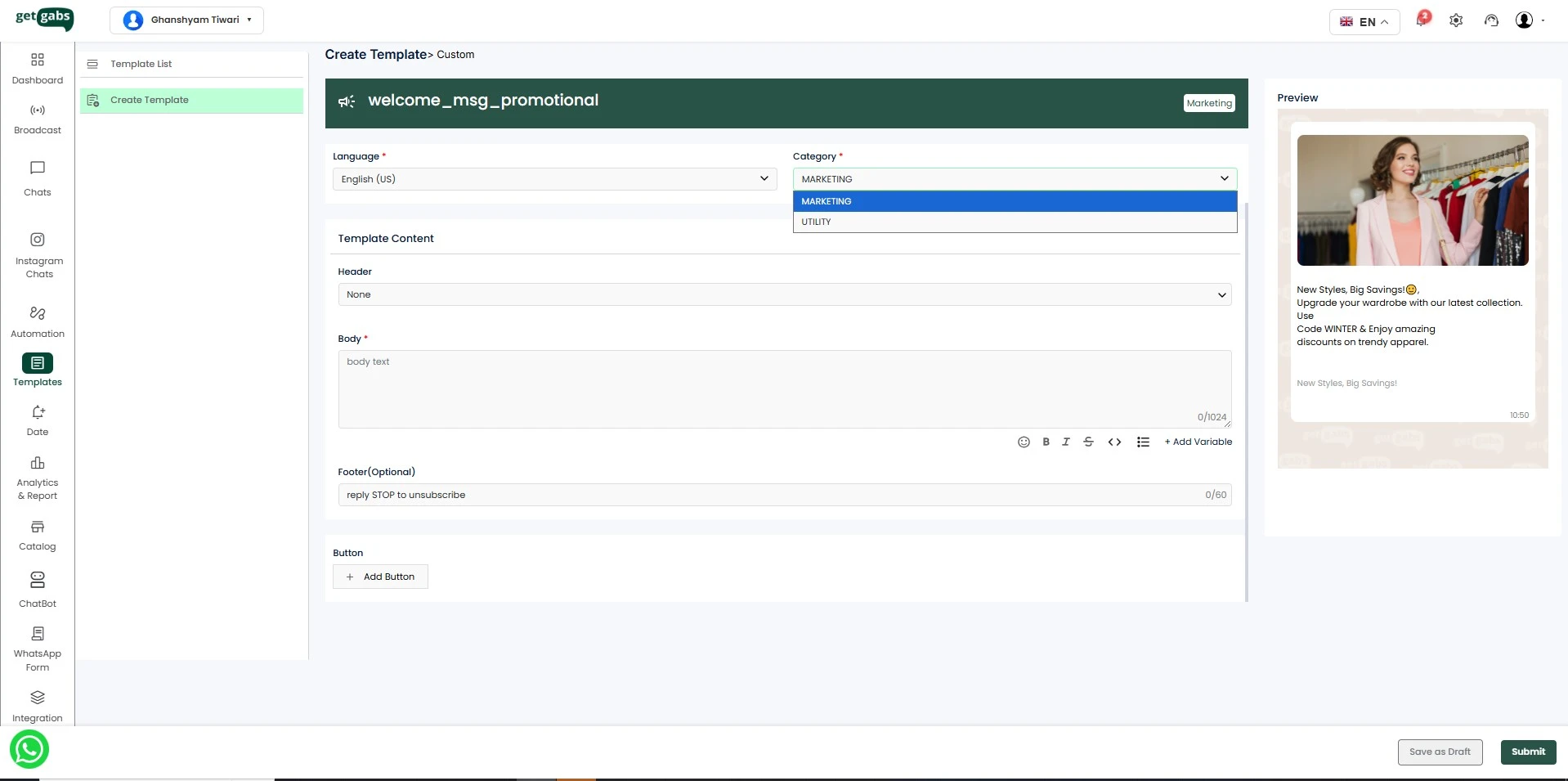The height and width of the screenshot is (781, 1568).
Task: Open the Ghanshyam Tiwari account switcher
Action: coord(187,20)
